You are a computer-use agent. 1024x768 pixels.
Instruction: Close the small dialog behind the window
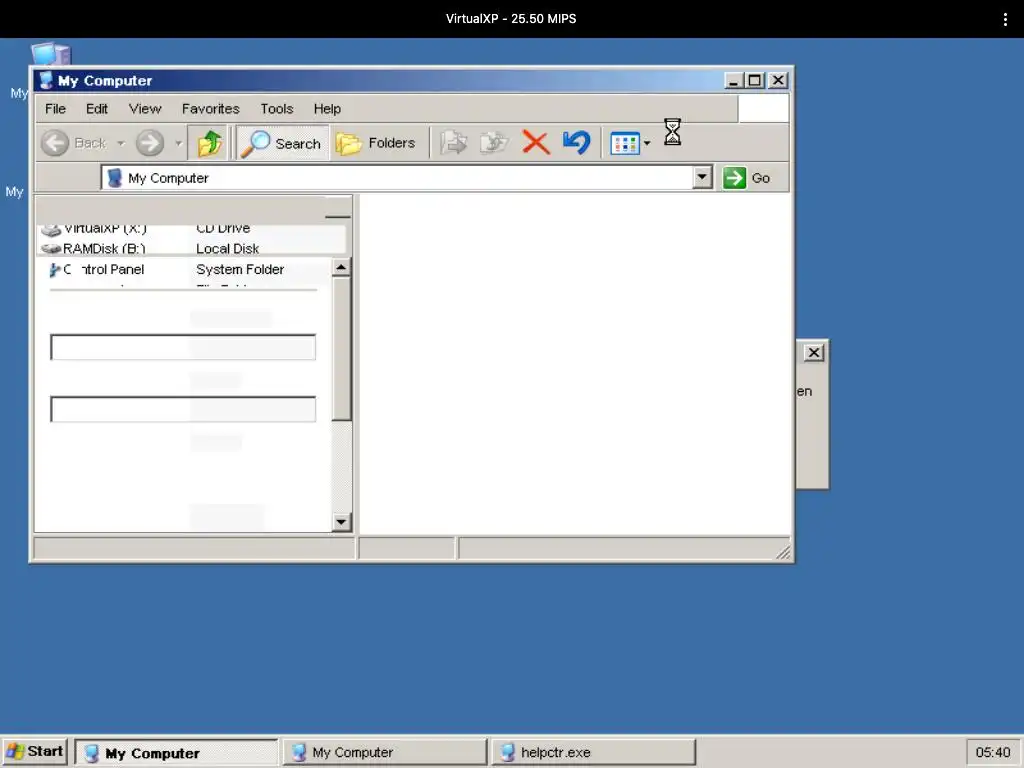(814, 353)
